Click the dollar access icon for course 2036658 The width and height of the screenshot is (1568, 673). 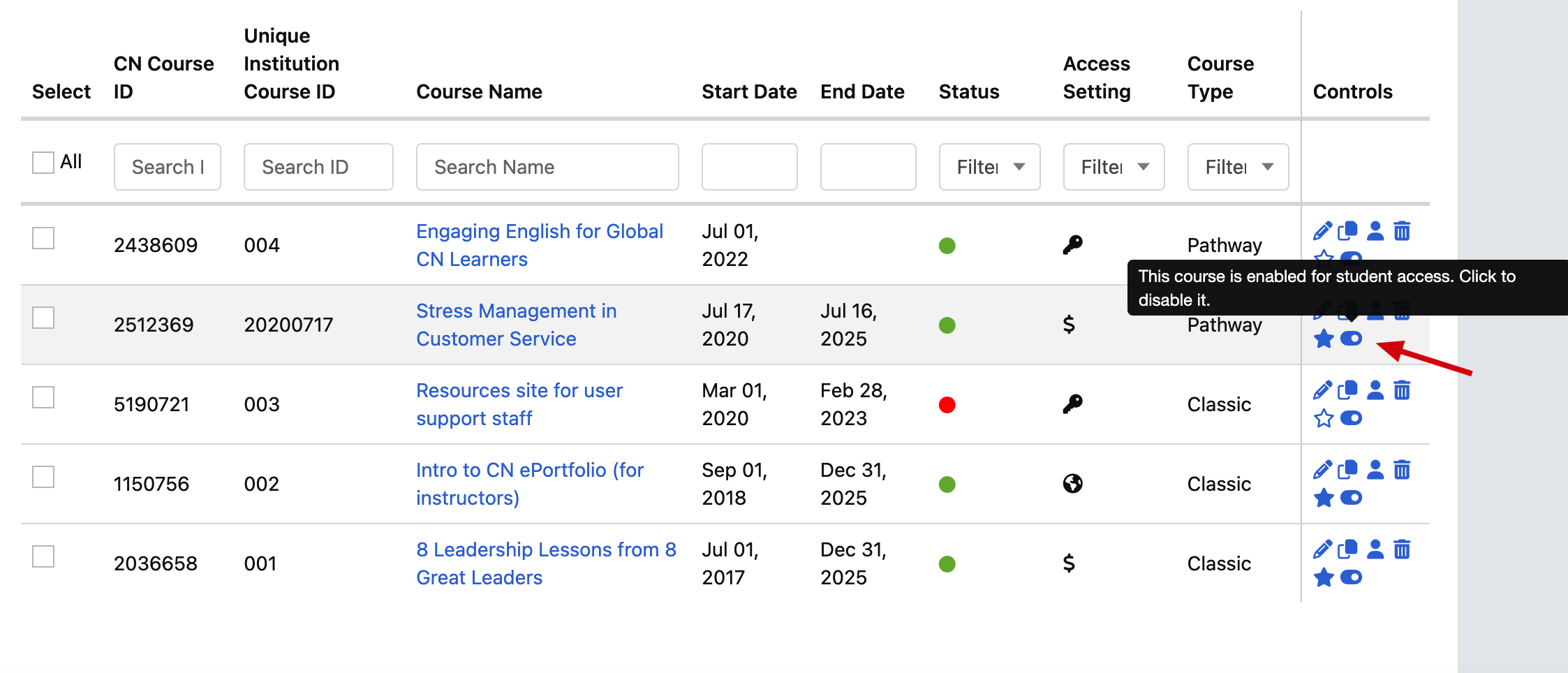point(1069,563)
